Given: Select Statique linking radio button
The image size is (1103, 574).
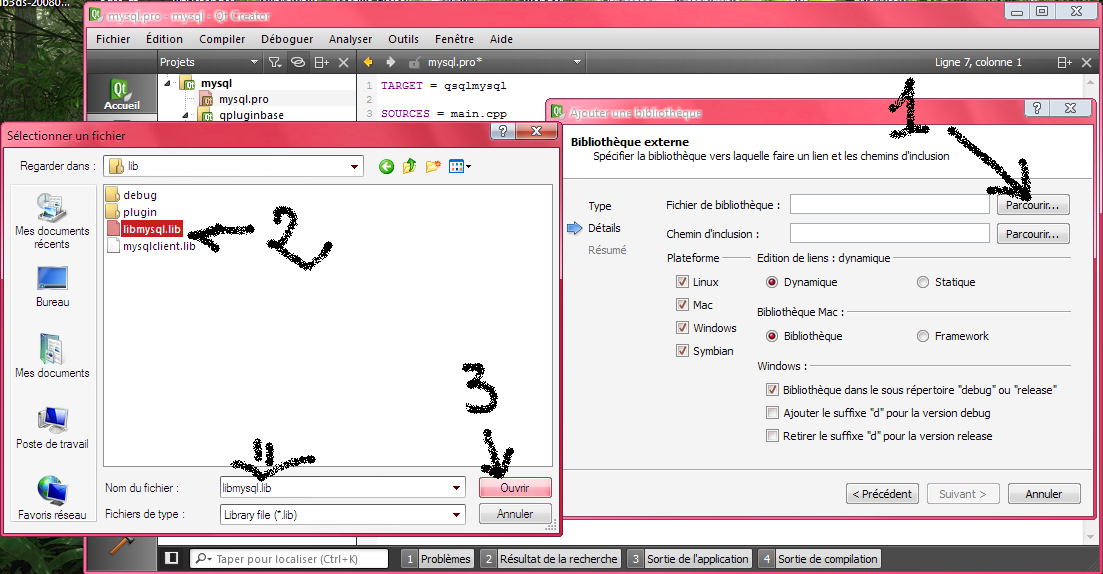Looking at the screenshot, I should (x=923, y=282).
